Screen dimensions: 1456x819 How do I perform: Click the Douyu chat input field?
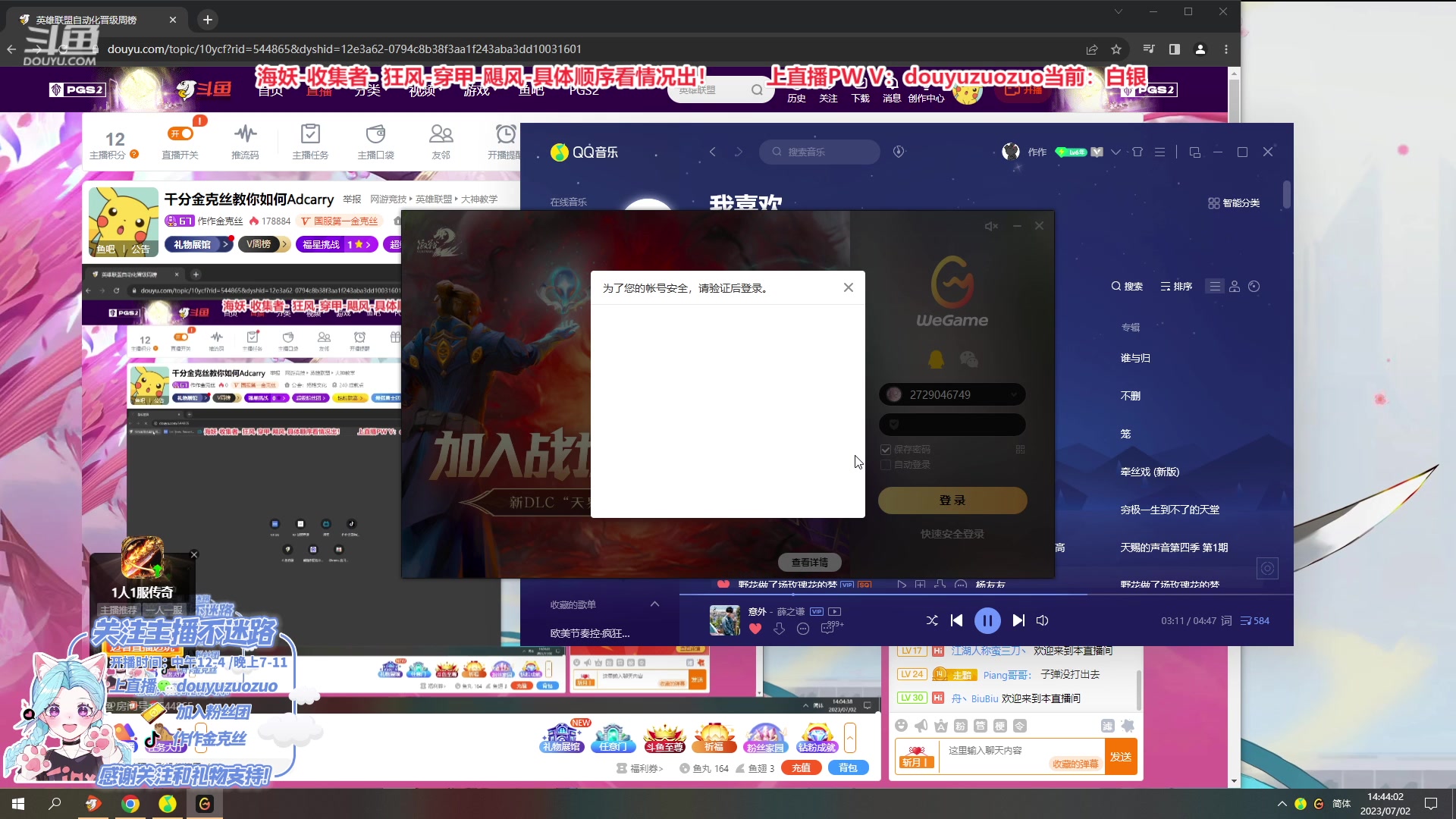click(1021, 756)
